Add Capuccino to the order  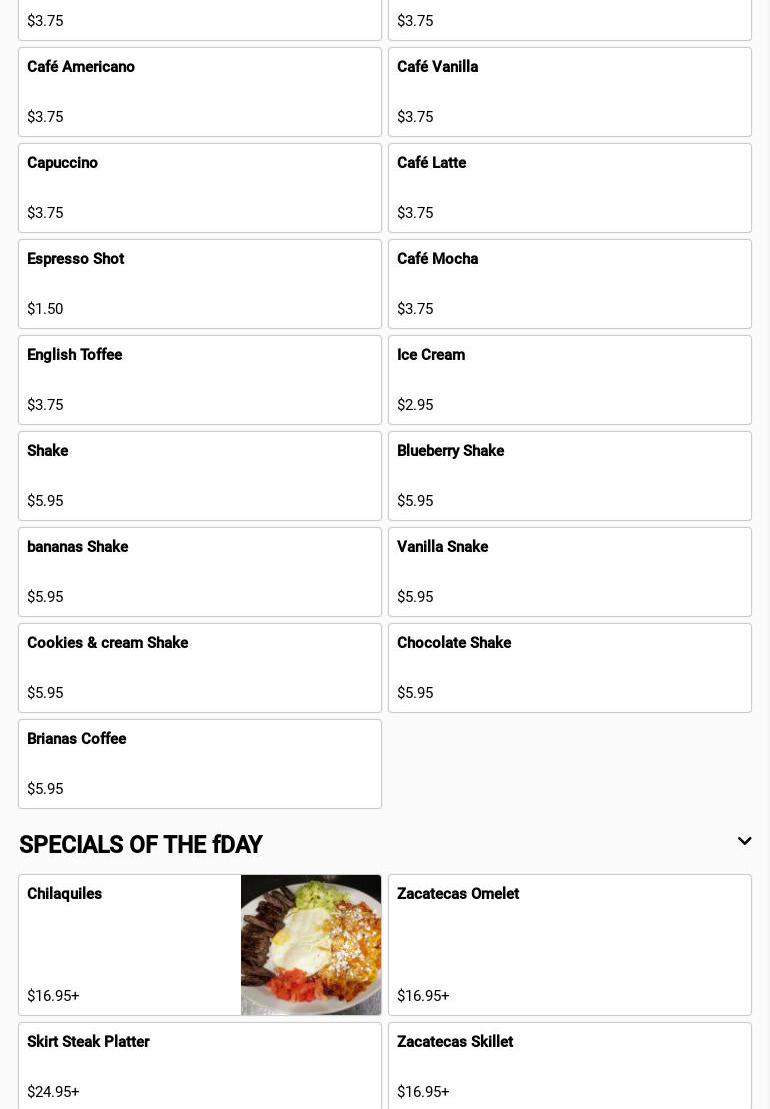point(199,188)
